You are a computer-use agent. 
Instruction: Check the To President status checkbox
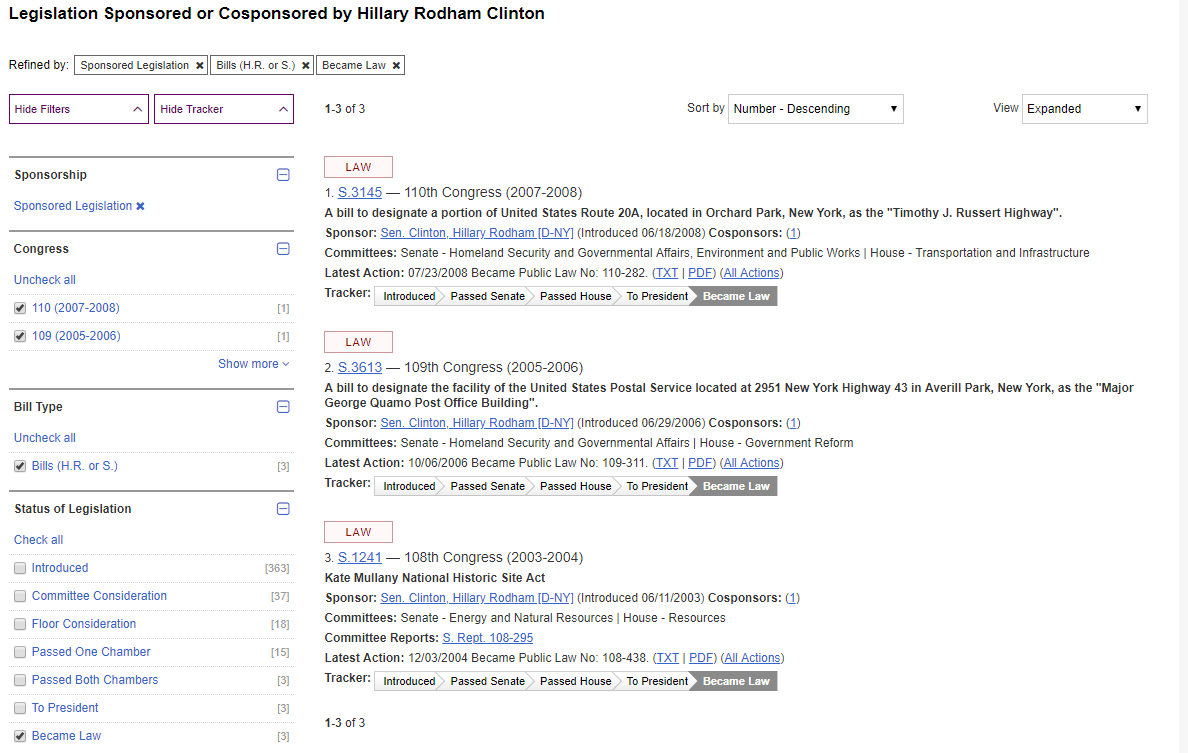(x=20, y=708)
